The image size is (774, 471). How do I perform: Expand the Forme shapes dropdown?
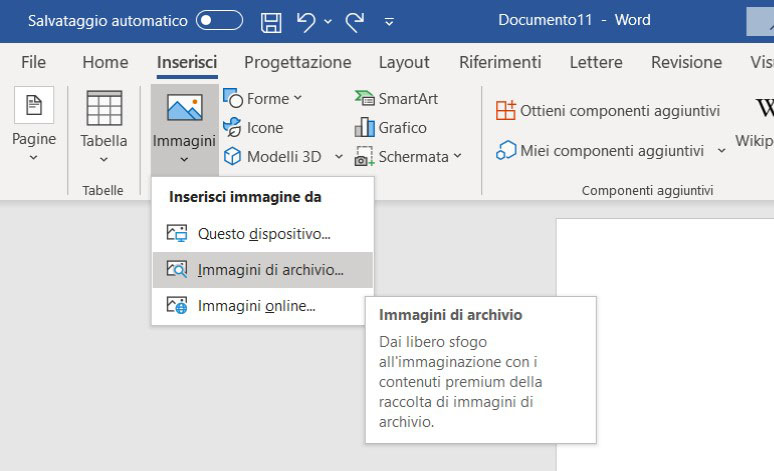click(297, 99)
